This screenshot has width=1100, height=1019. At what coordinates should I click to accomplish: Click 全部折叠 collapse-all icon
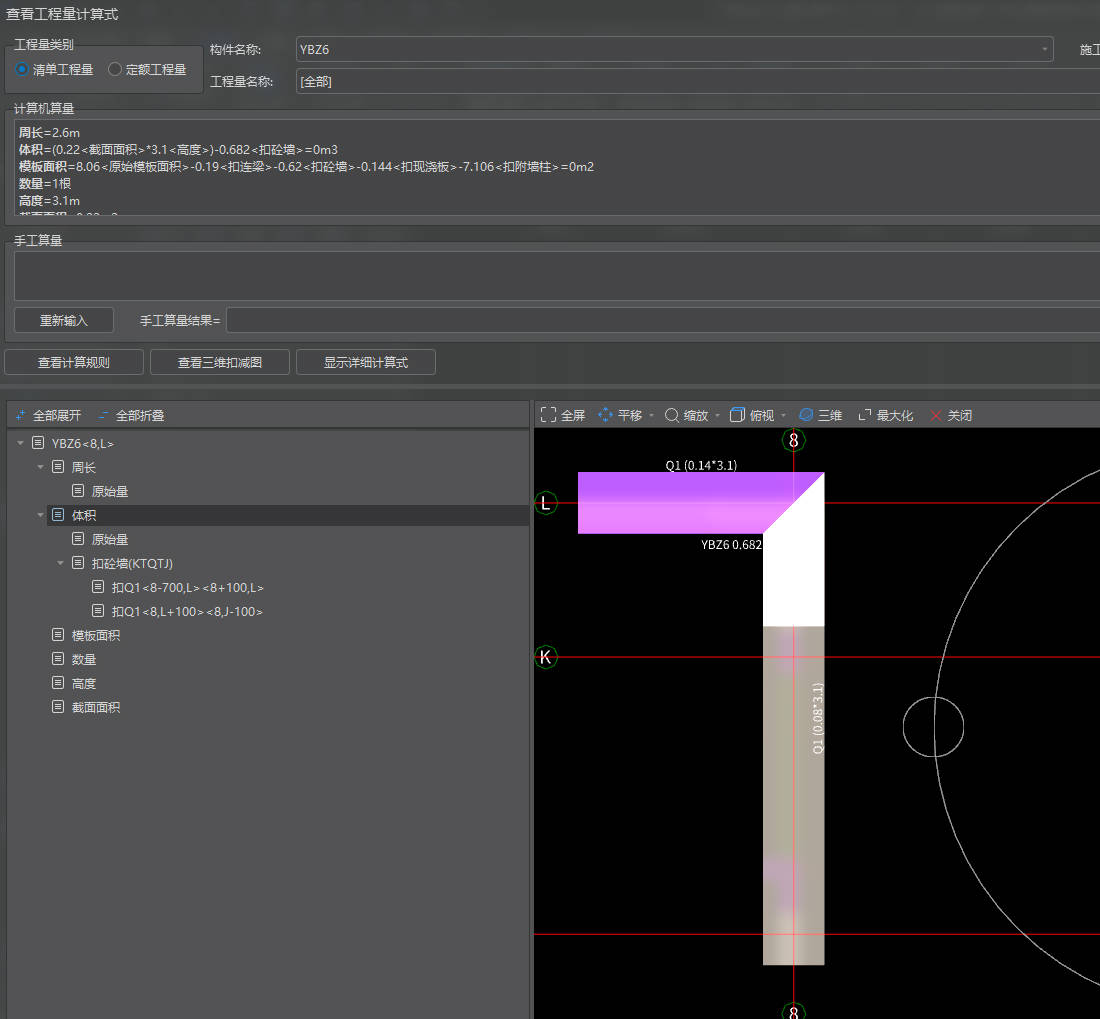(x=103, y=415)
